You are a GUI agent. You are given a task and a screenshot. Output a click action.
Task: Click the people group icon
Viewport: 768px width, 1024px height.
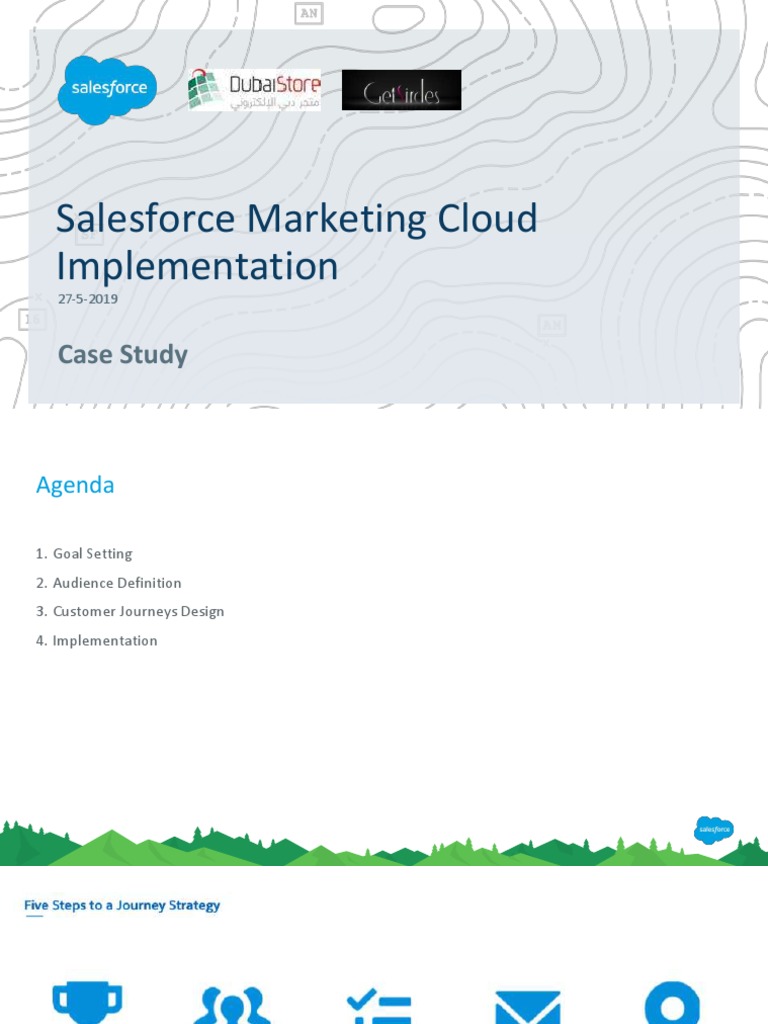click(x=232, y=1005)
